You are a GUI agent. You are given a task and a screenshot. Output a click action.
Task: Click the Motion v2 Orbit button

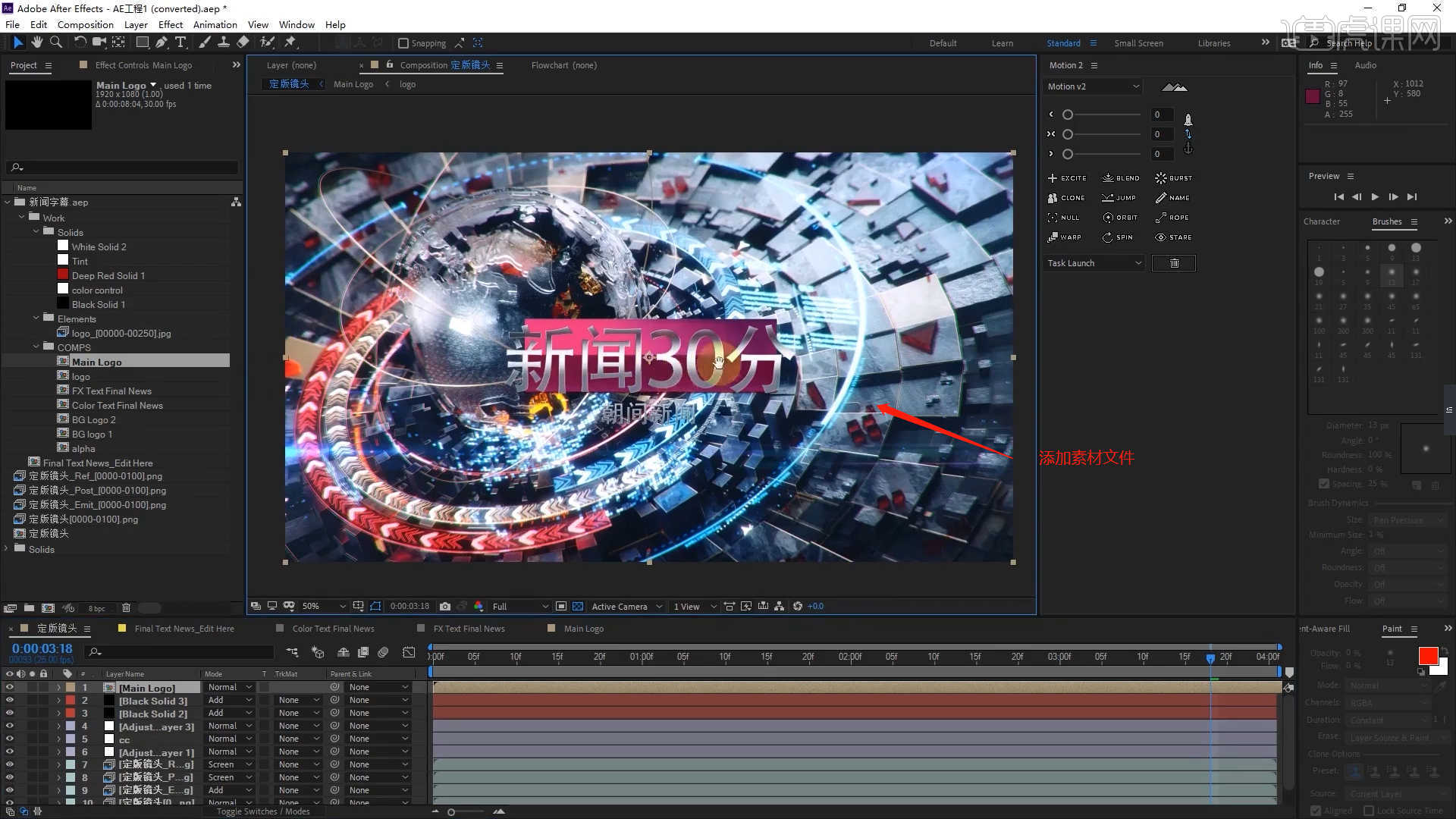1120,218
